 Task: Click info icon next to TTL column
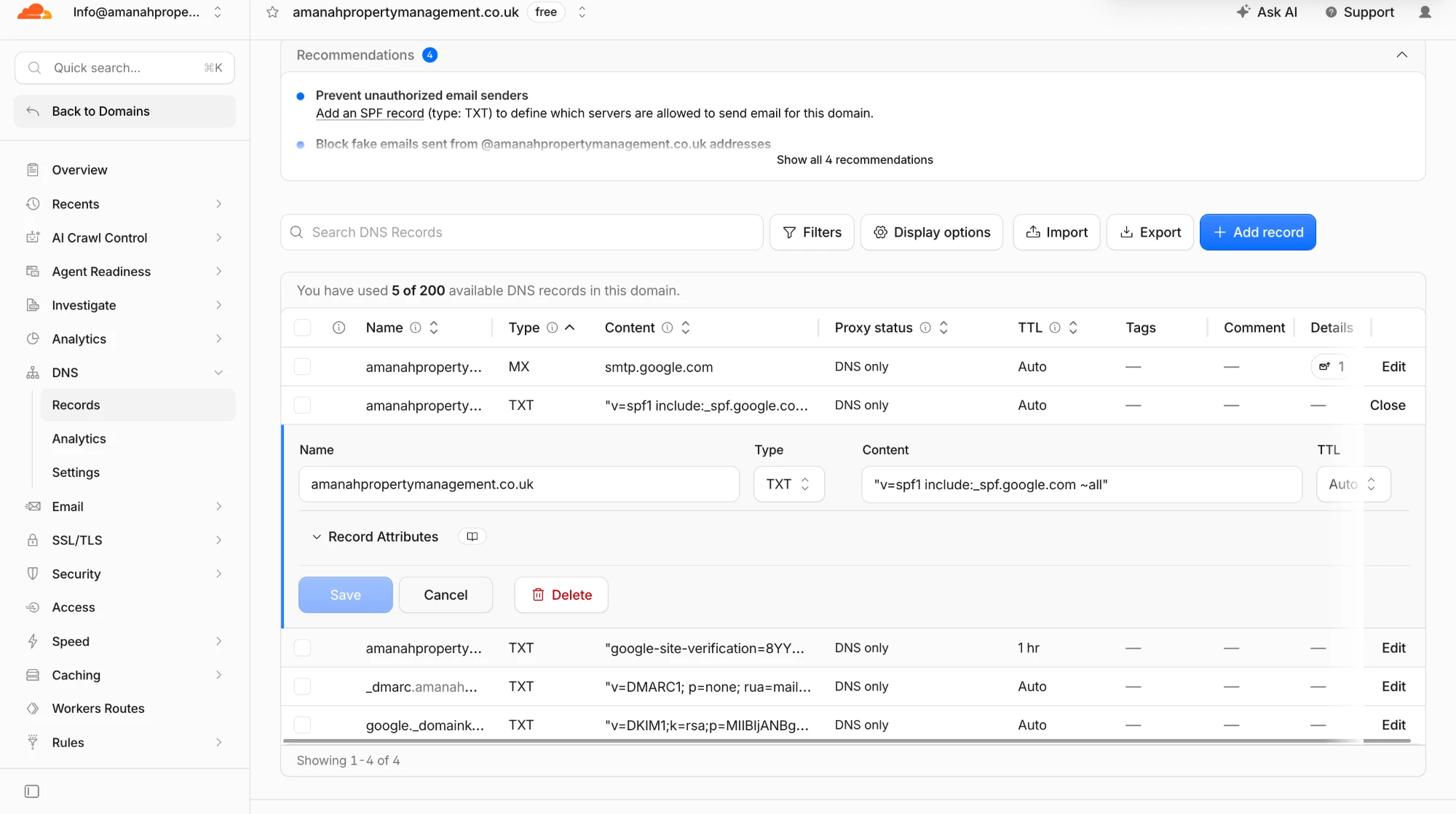pyautogui.click(x=1055, y=328)
